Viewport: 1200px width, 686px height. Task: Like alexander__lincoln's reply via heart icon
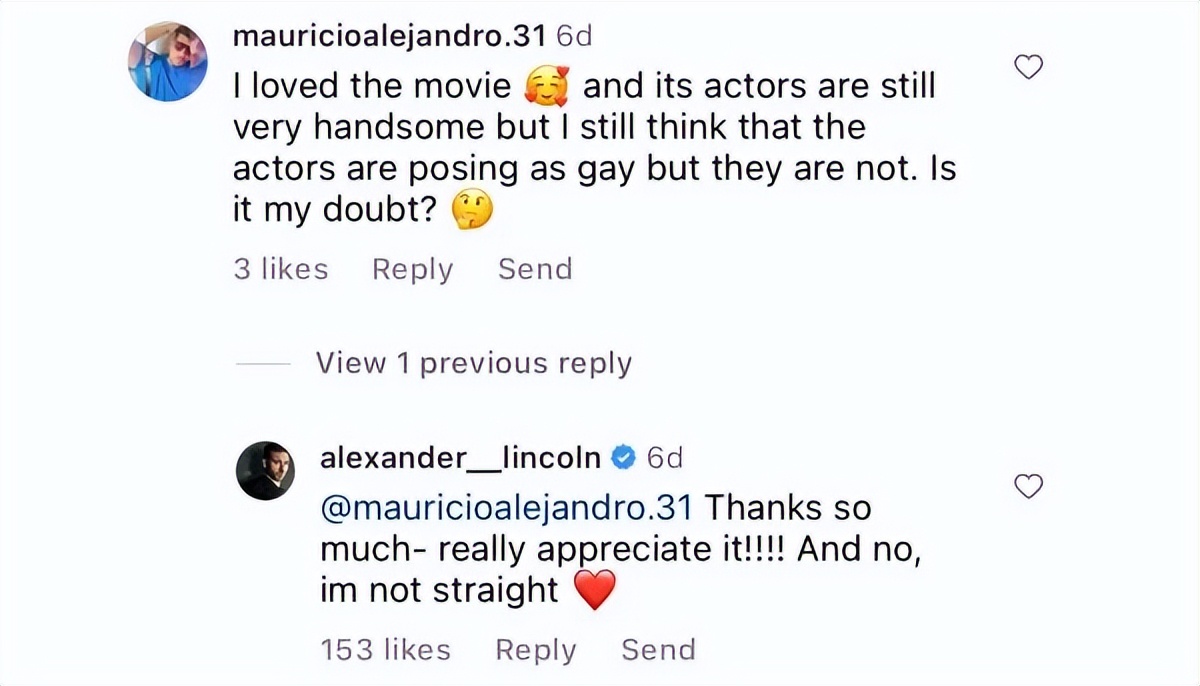[1028, 487]
